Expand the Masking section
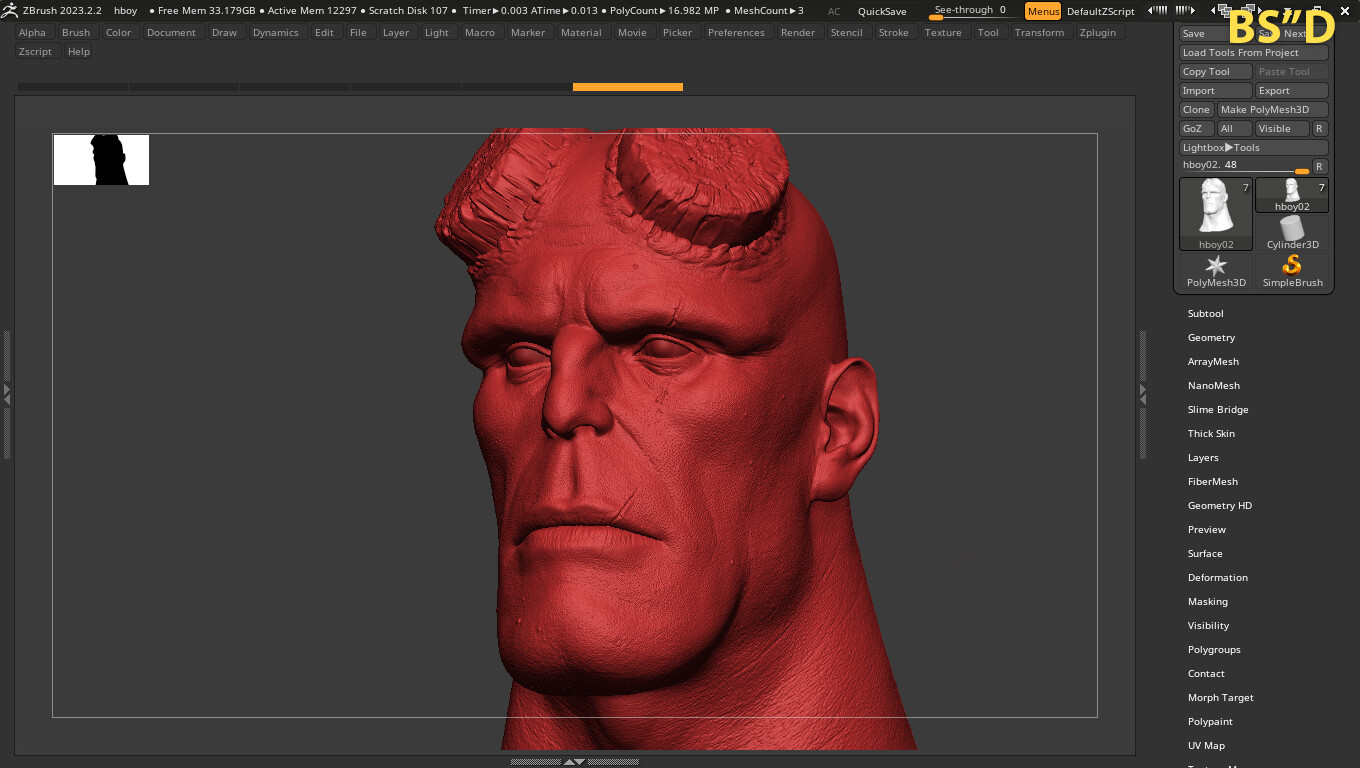 click(1207, 602)
